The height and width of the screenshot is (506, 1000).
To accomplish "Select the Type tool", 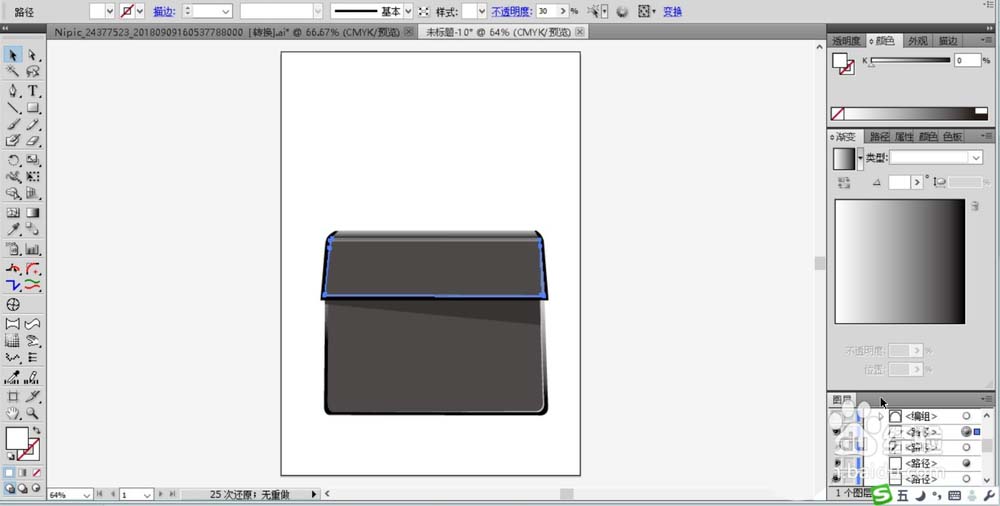I will point(33,91).
